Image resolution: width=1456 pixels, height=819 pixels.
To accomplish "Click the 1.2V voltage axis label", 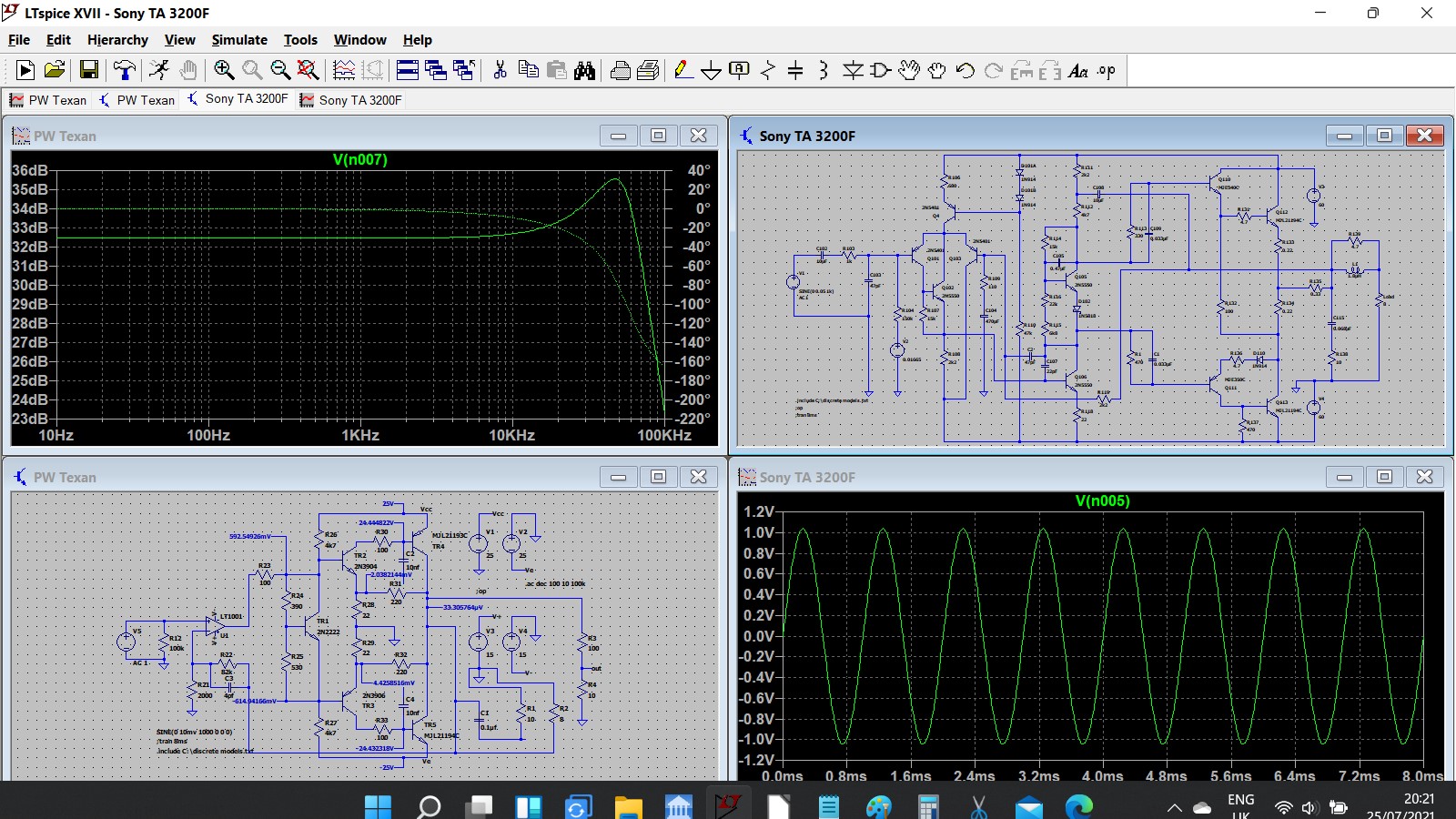I will click(x=759, y=511).
